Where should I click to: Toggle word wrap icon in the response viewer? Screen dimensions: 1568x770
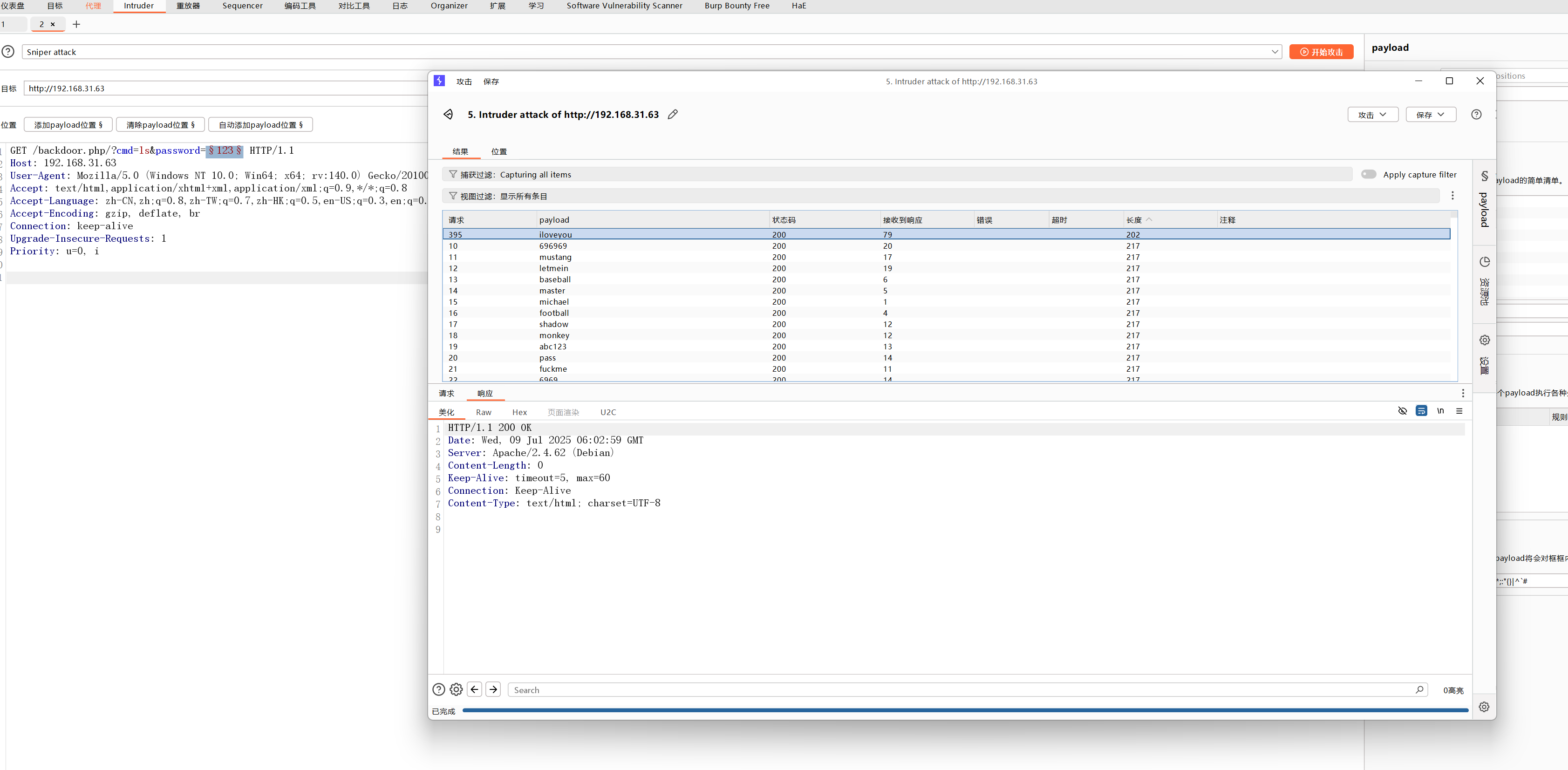pos(1421,411)
